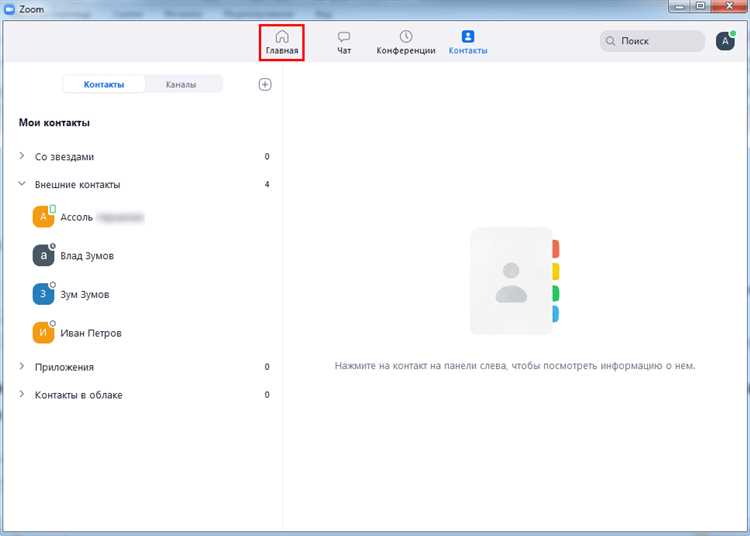Click Влад Зумов's dark avatar
Viewport: 750px width, 536px height.
tap(43, 256)
